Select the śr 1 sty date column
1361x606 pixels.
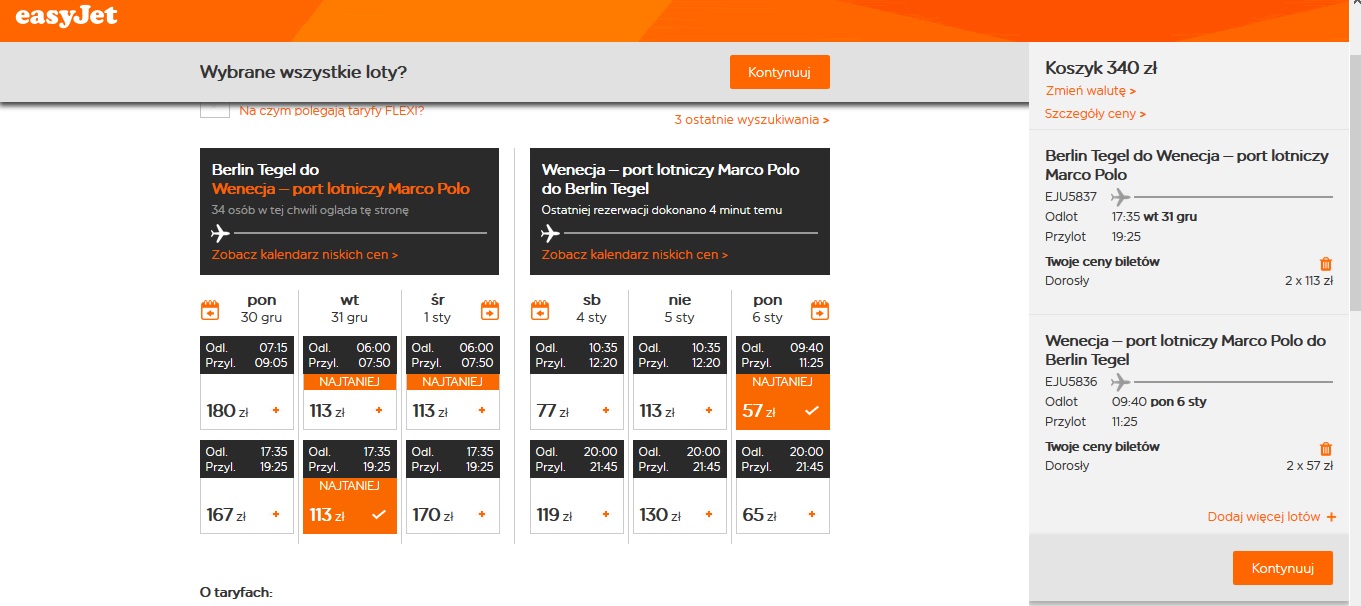tap(438, 308)
